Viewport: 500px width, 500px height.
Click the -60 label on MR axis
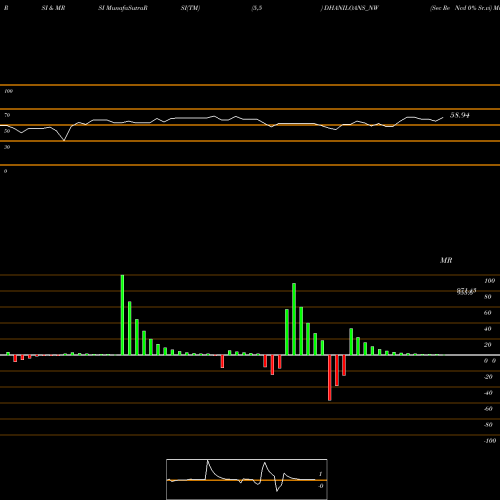(488, 409)
